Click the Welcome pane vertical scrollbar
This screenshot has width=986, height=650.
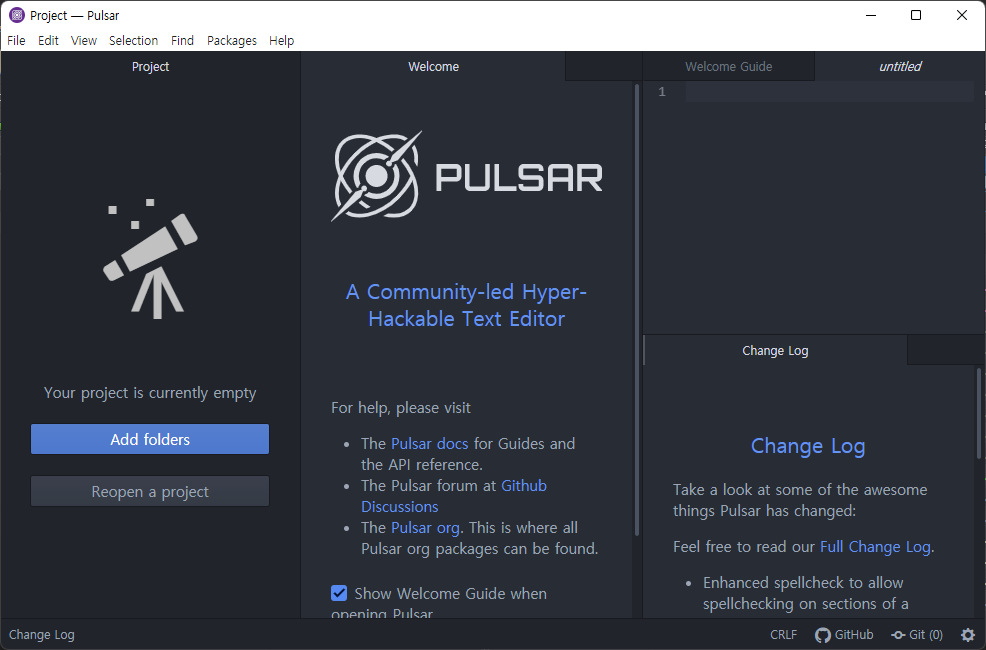coord(637,309)
